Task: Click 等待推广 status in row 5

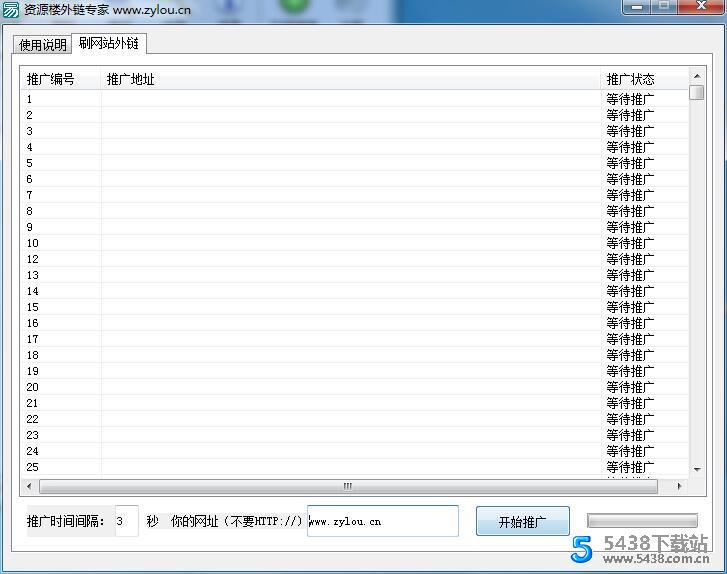Action: [630, 163]
